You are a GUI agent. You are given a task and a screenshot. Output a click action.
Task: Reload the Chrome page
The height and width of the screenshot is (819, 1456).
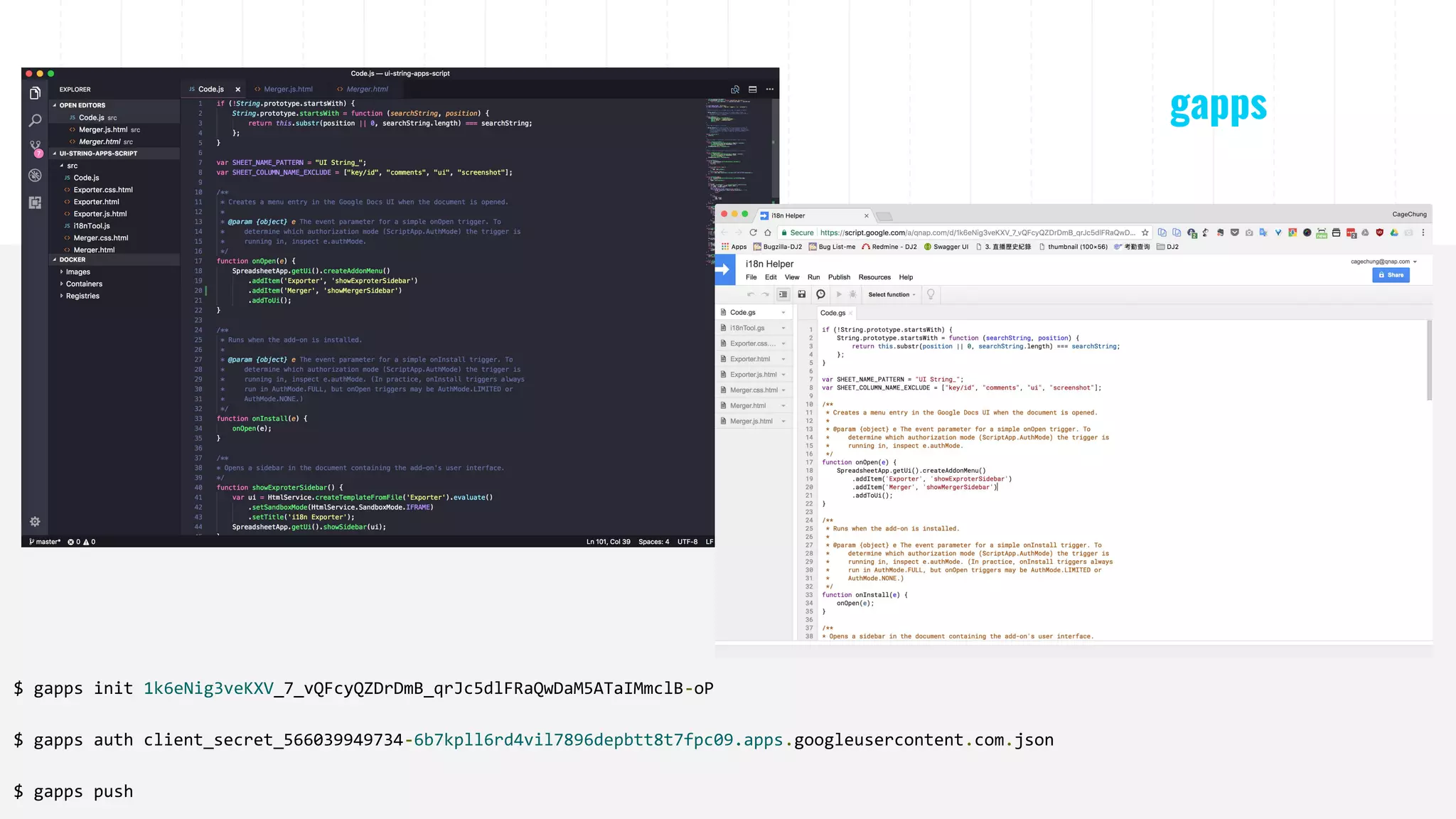753,232
